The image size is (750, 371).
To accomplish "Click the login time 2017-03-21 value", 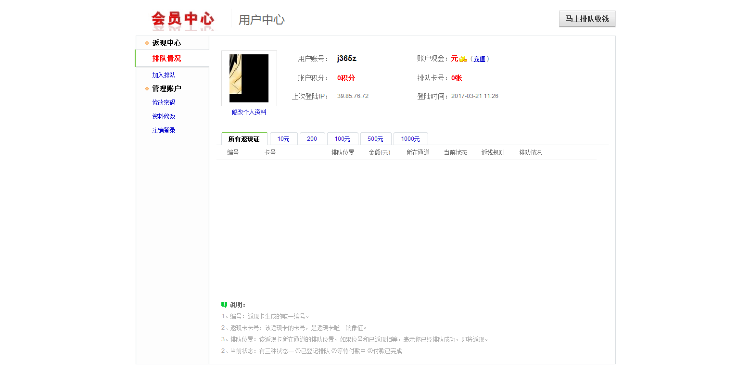I will pyautogui.click(x=475, y=96).
